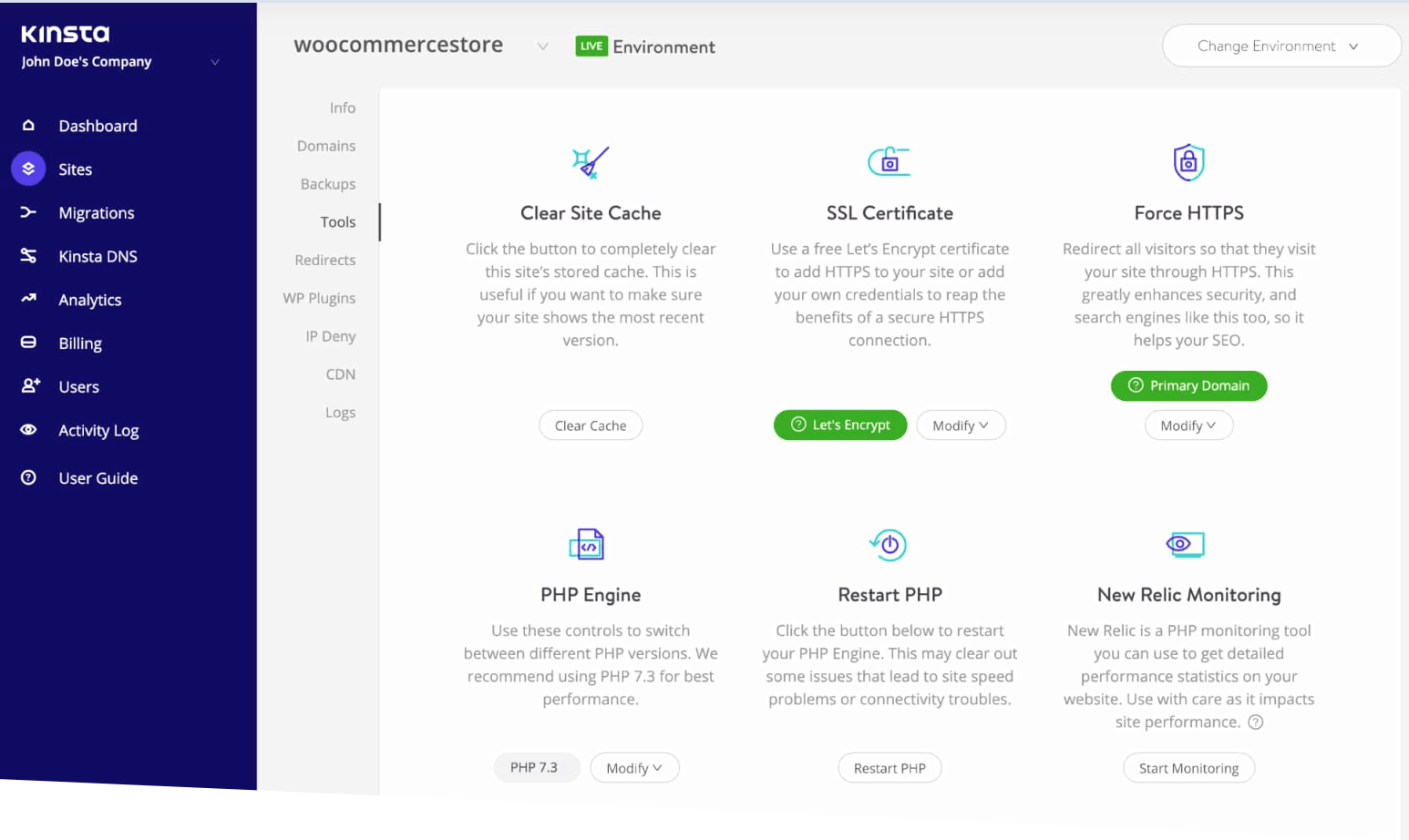Click the Kinsta logo
This screenshot has width=1409, height=840.
pos(65,33)
